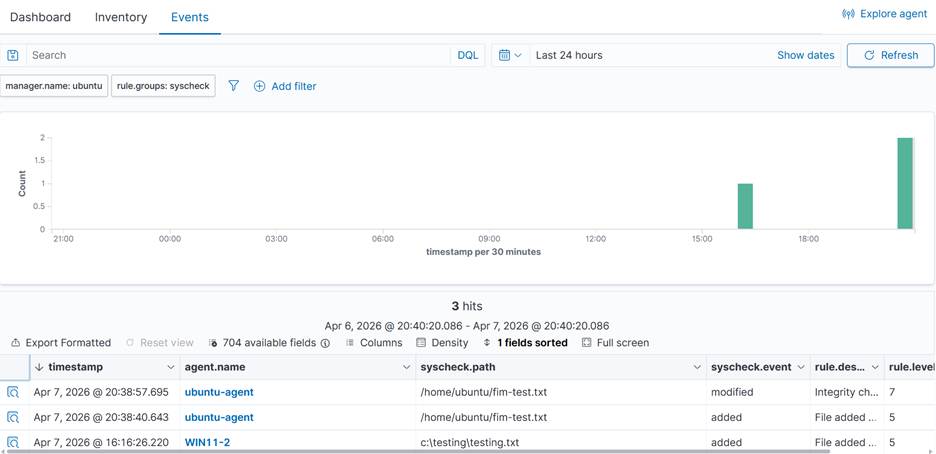Expand the timestamp column header menu

point(170,368)
